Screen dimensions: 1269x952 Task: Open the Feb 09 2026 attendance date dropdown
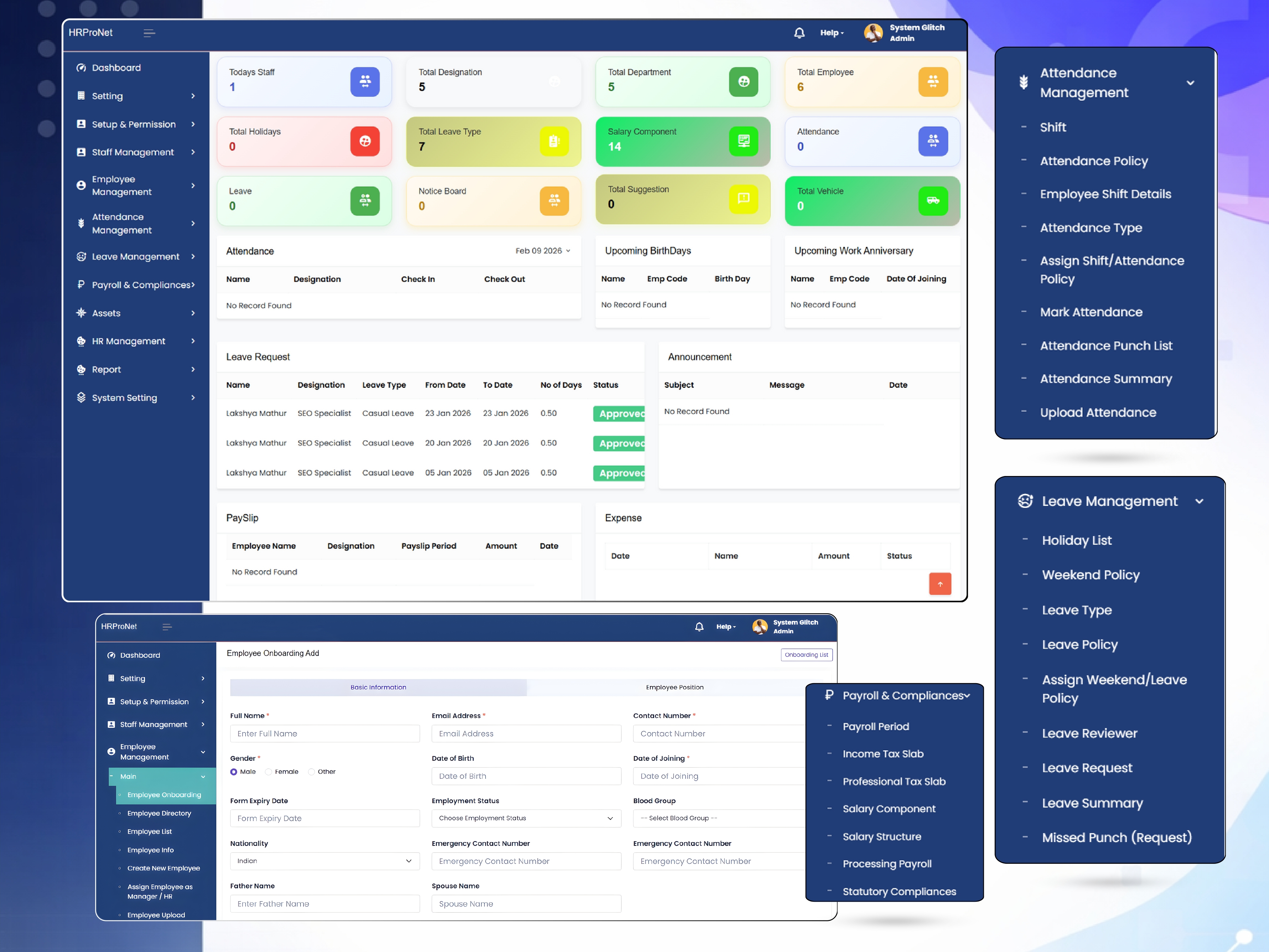[543, 251]
